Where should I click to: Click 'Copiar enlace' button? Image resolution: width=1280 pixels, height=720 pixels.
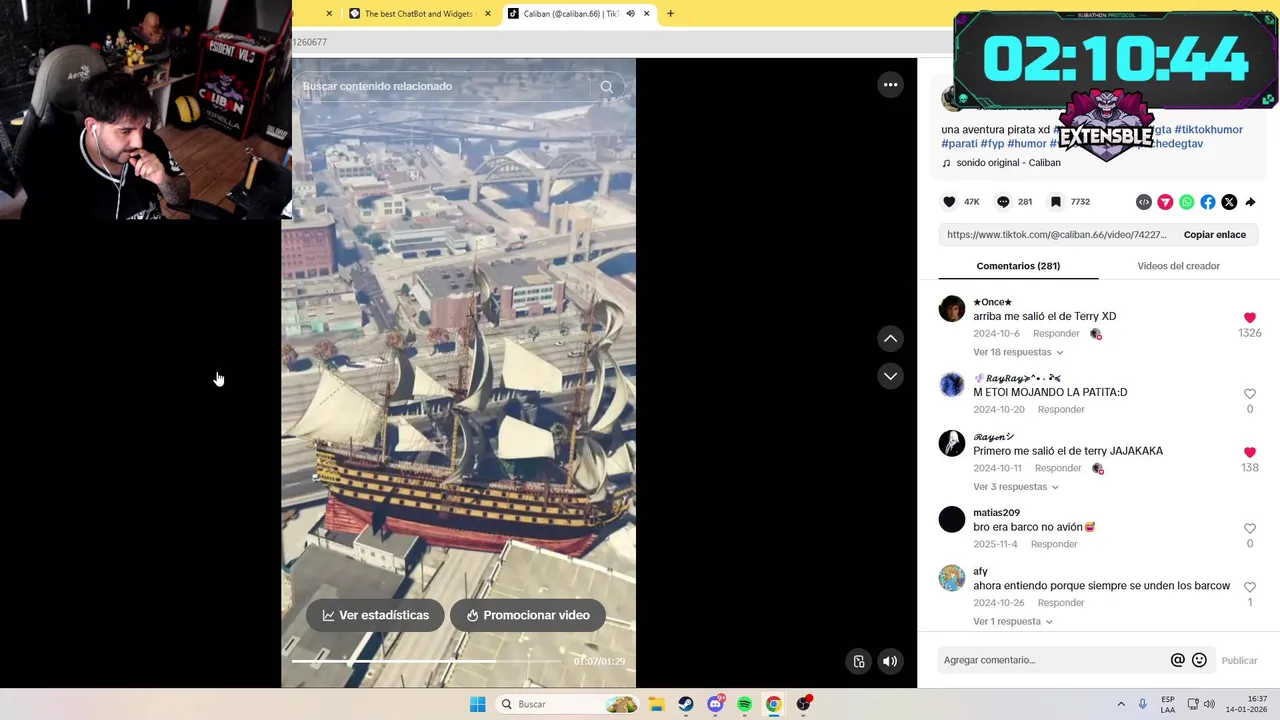1215,235
